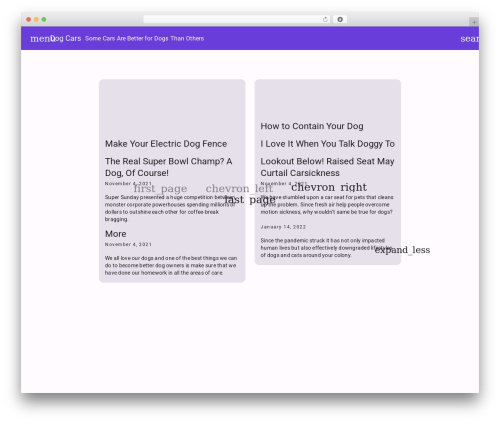500x423 pixels.
Task: Click the date 'November 4, 2021' under More
Action: click(x=128, y=244)
